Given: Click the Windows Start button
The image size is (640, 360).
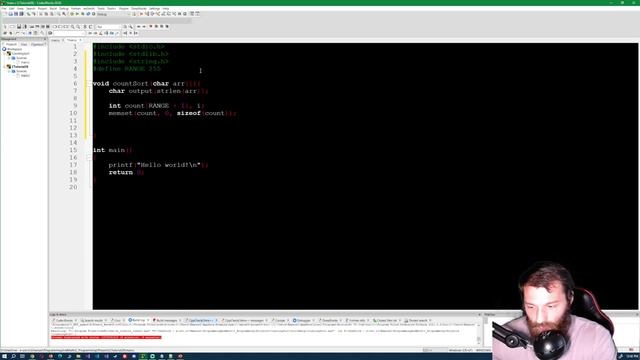Looking at the screenshot, I should [4, 356].
